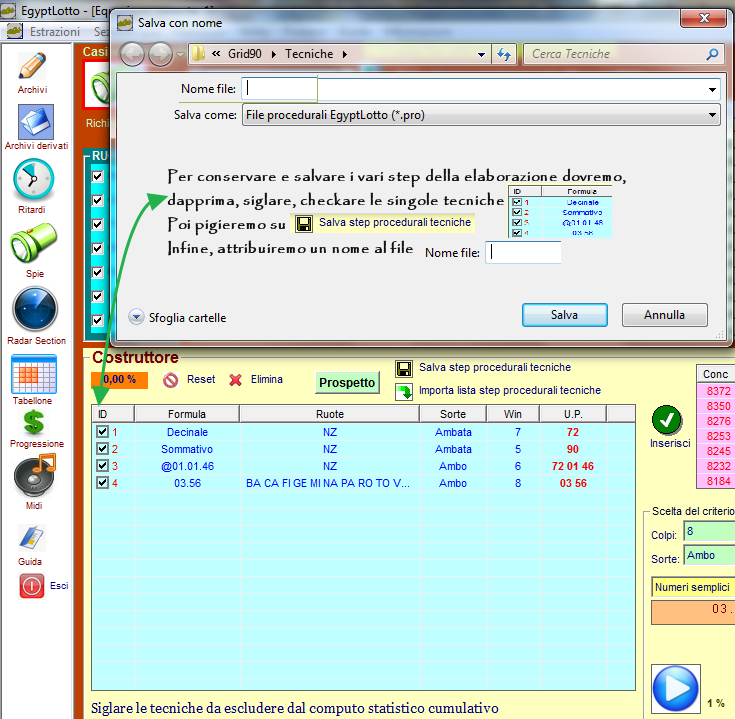Viewport: 735px width, 719px height.
Task: Click the orange 0,00 % progress indicator
Action: coord(120,380)
